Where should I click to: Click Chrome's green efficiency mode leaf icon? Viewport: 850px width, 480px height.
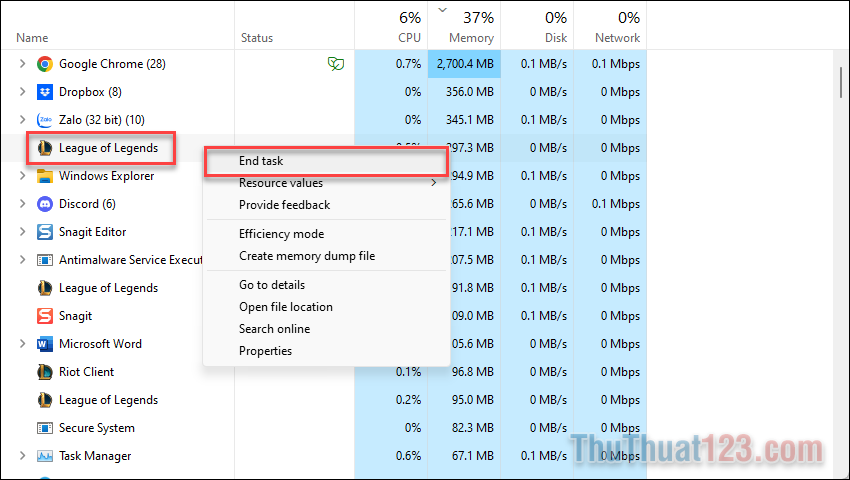tap(336, 64)
